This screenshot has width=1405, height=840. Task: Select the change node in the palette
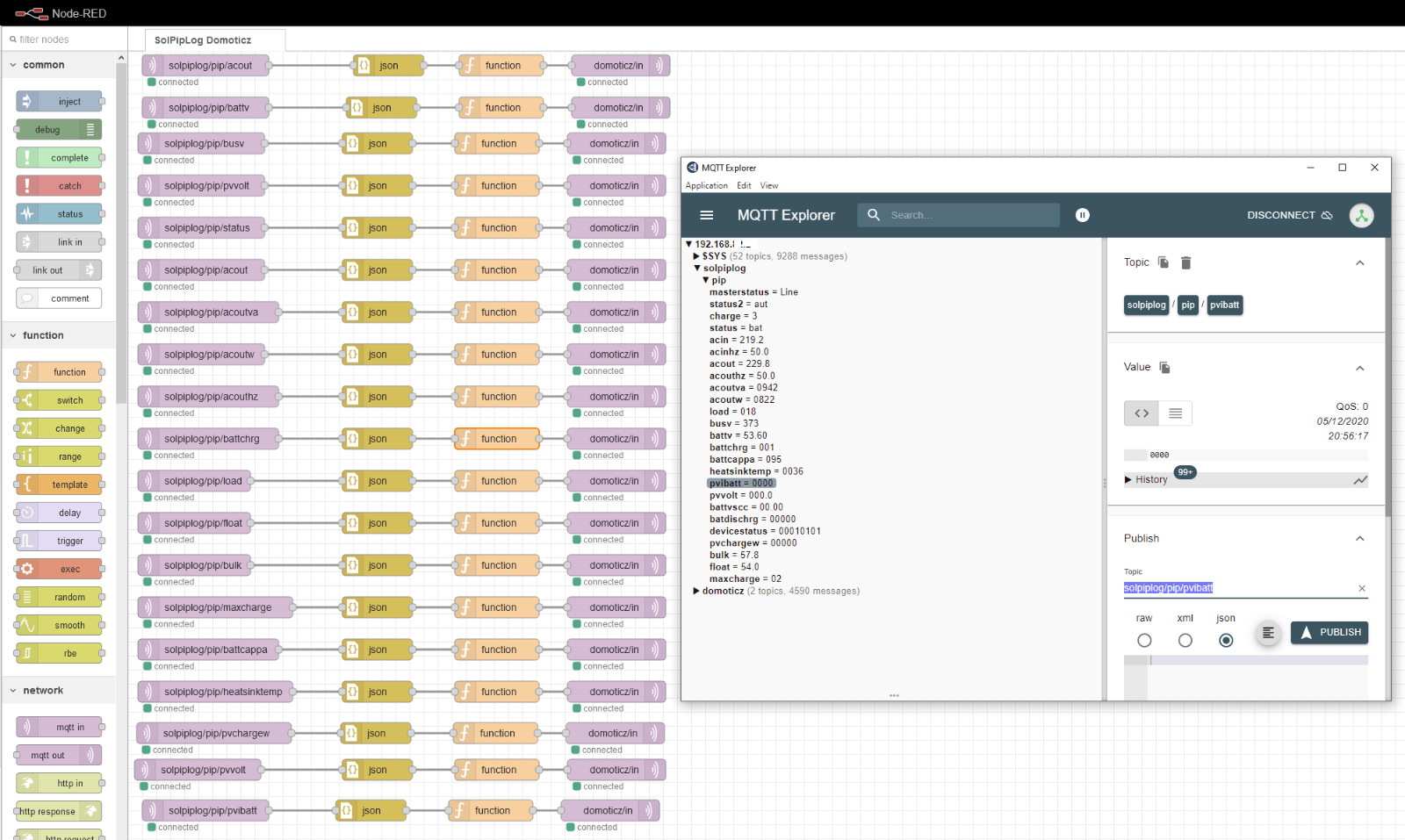tap(59, 428)
